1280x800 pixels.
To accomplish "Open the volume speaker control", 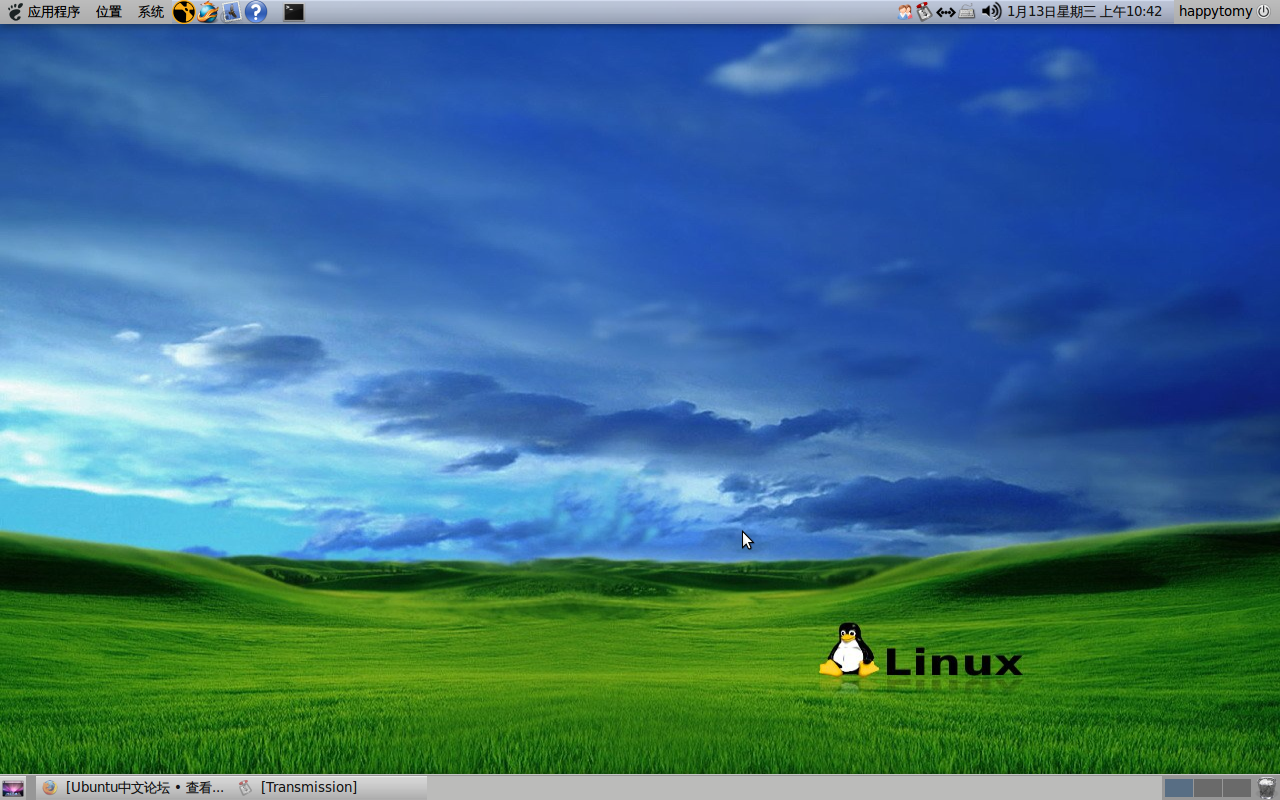I will coord(991,12).
